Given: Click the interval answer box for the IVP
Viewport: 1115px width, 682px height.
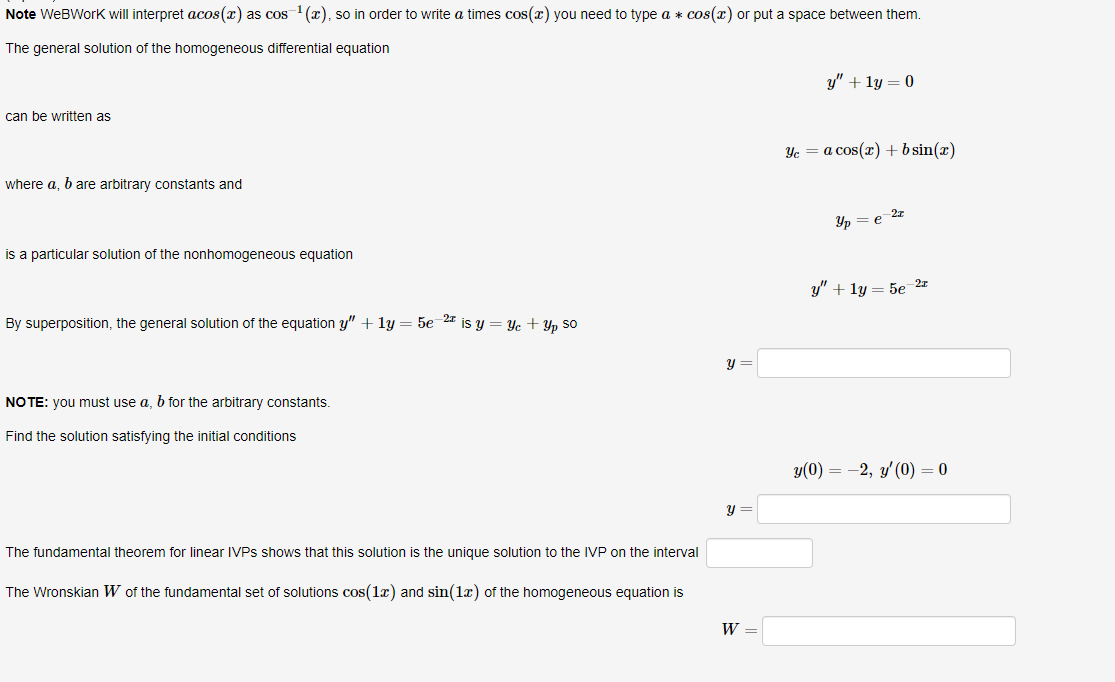Looking at the screenshot, I should [759, 552].
